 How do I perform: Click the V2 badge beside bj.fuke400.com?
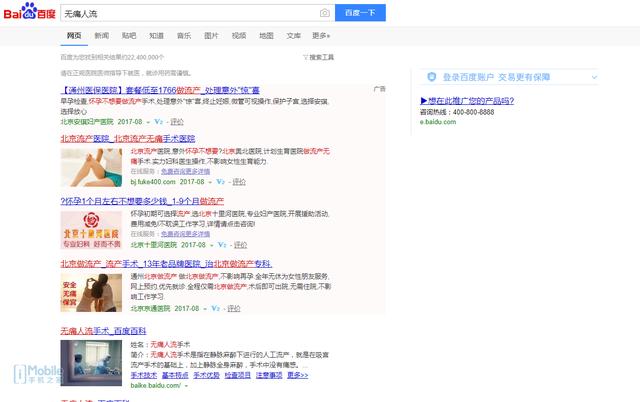[220, 182]
